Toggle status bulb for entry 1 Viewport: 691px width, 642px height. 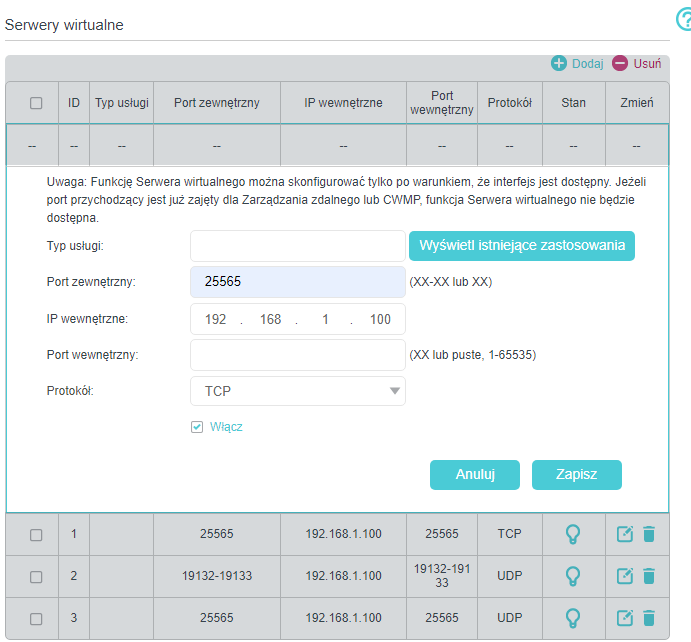pyautogui.click(x=573, y=534)
